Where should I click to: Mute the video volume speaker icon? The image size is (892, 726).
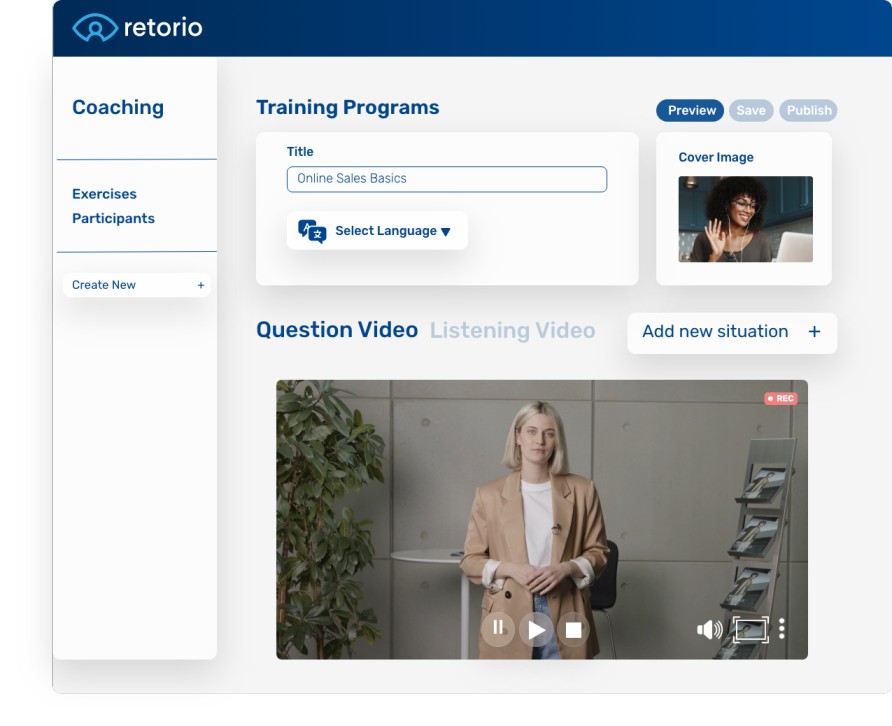[709, 629]
